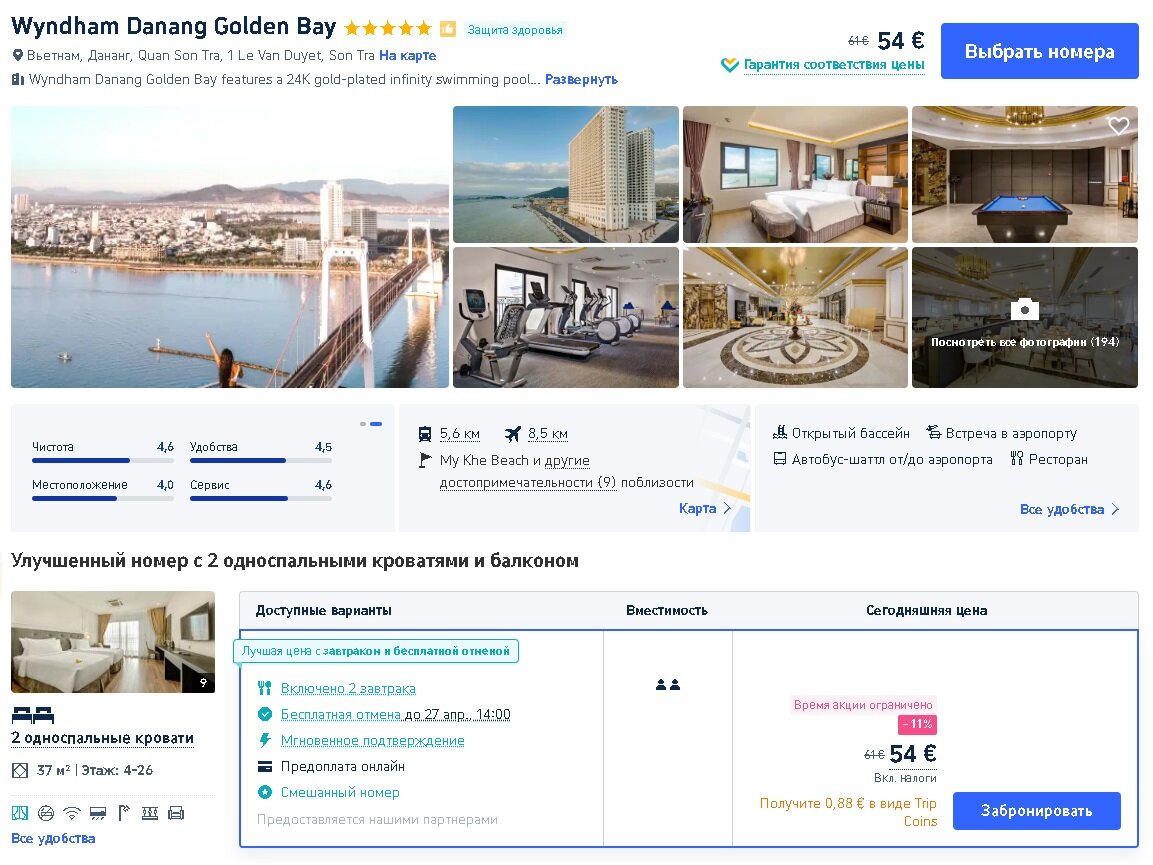Click the camera icon on photo gallery tile
This screenshot has height=865, width=1153.
coord(1024,310)
